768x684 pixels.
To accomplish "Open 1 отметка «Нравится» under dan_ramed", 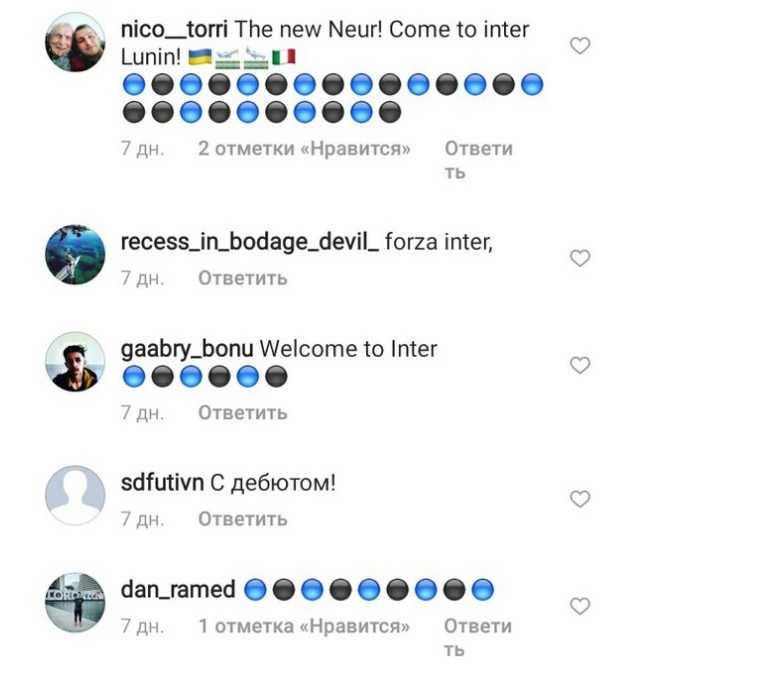I will click(304, 626).
